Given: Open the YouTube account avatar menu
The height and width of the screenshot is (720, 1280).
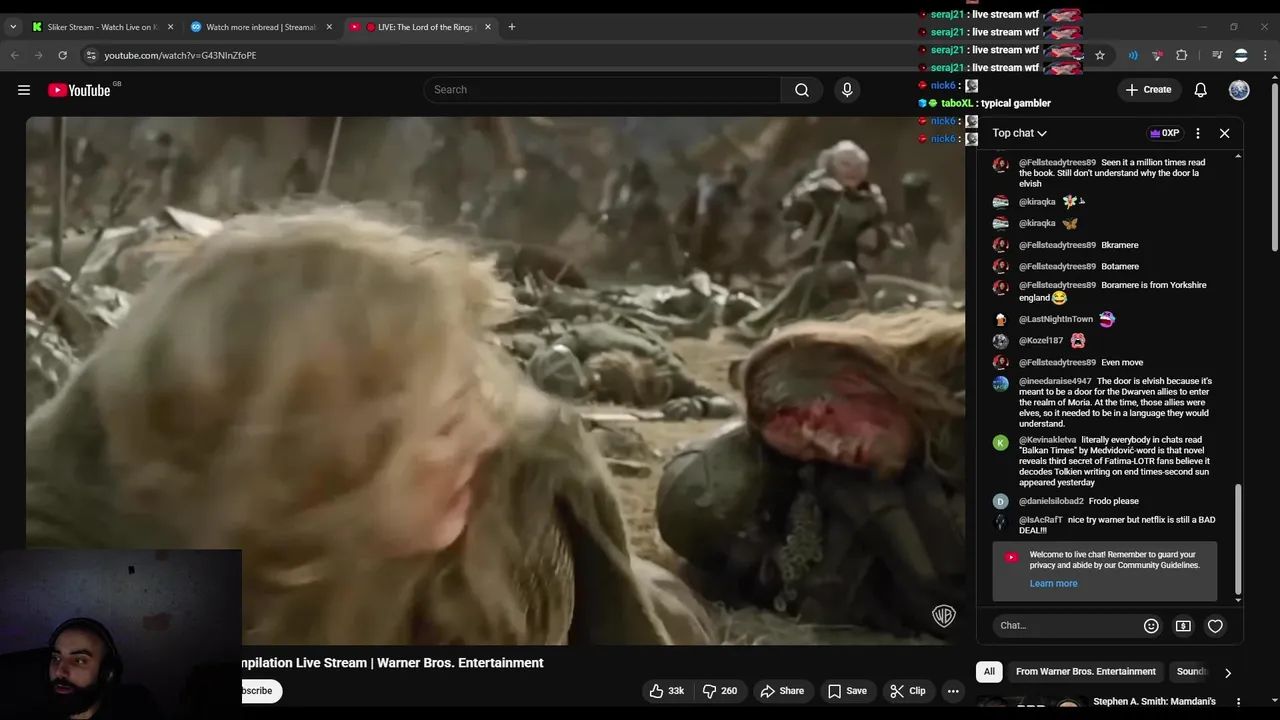Looking at the screenshot, I should coord(1239,90).
